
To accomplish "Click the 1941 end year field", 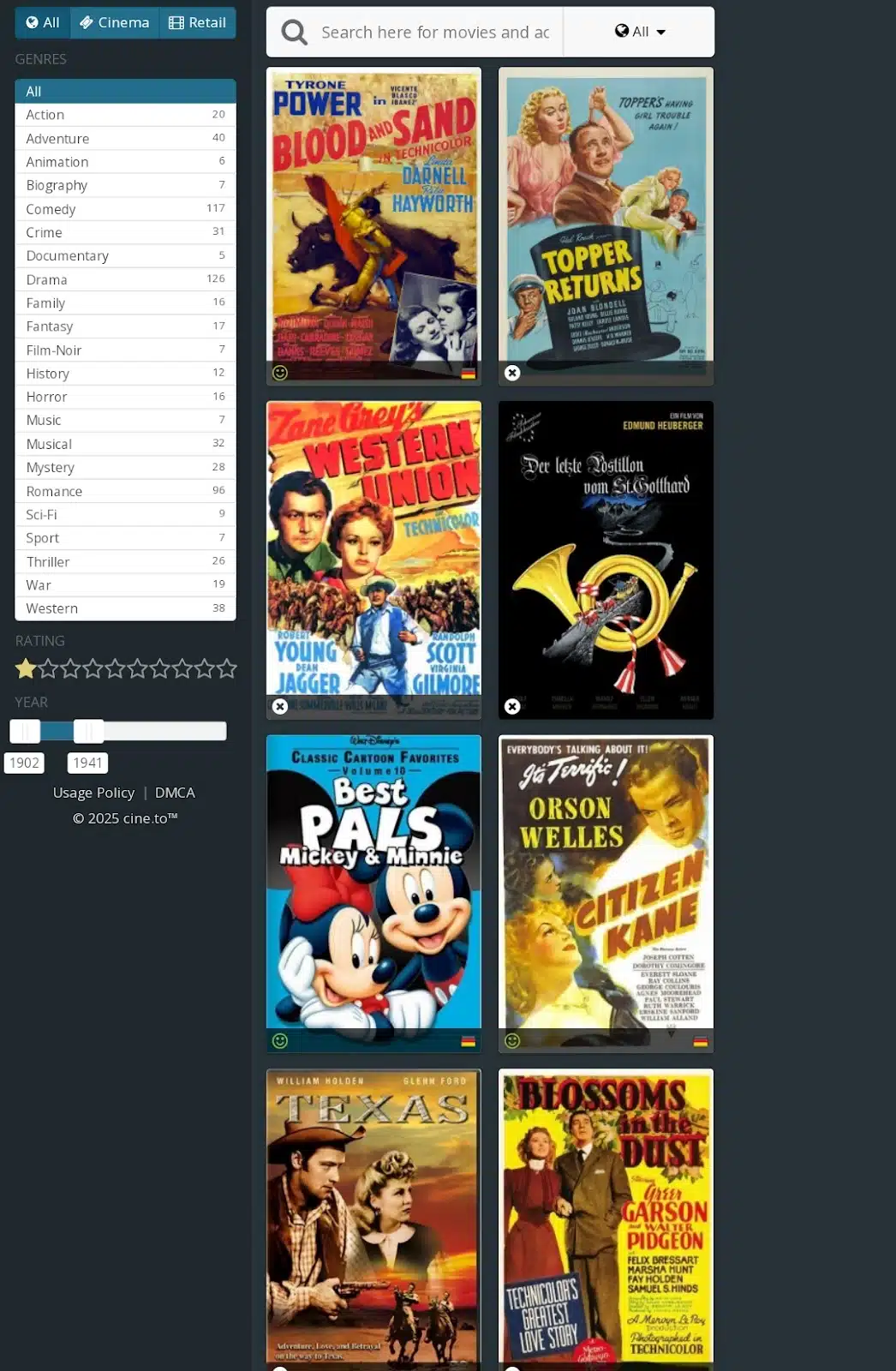I will coord(88,763).
